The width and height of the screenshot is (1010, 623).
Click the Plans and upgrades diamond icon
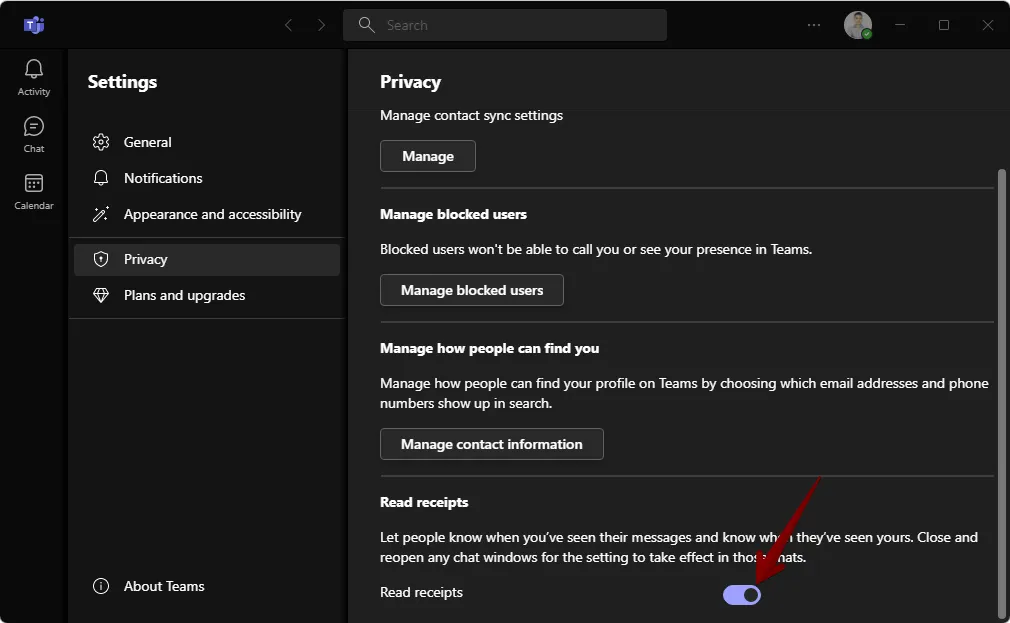101,295
